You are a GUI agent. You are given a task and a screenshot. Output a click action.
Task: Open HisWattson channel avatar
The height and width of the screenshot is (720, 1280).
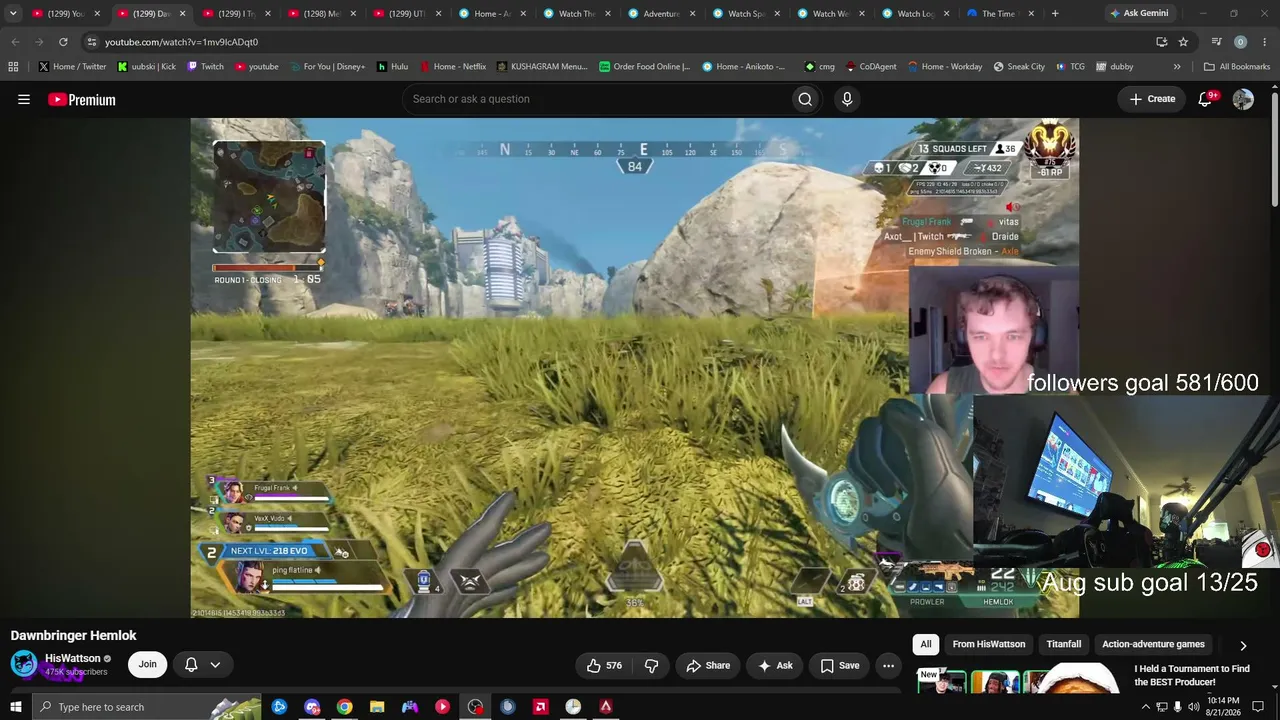[x=24, y=664]
